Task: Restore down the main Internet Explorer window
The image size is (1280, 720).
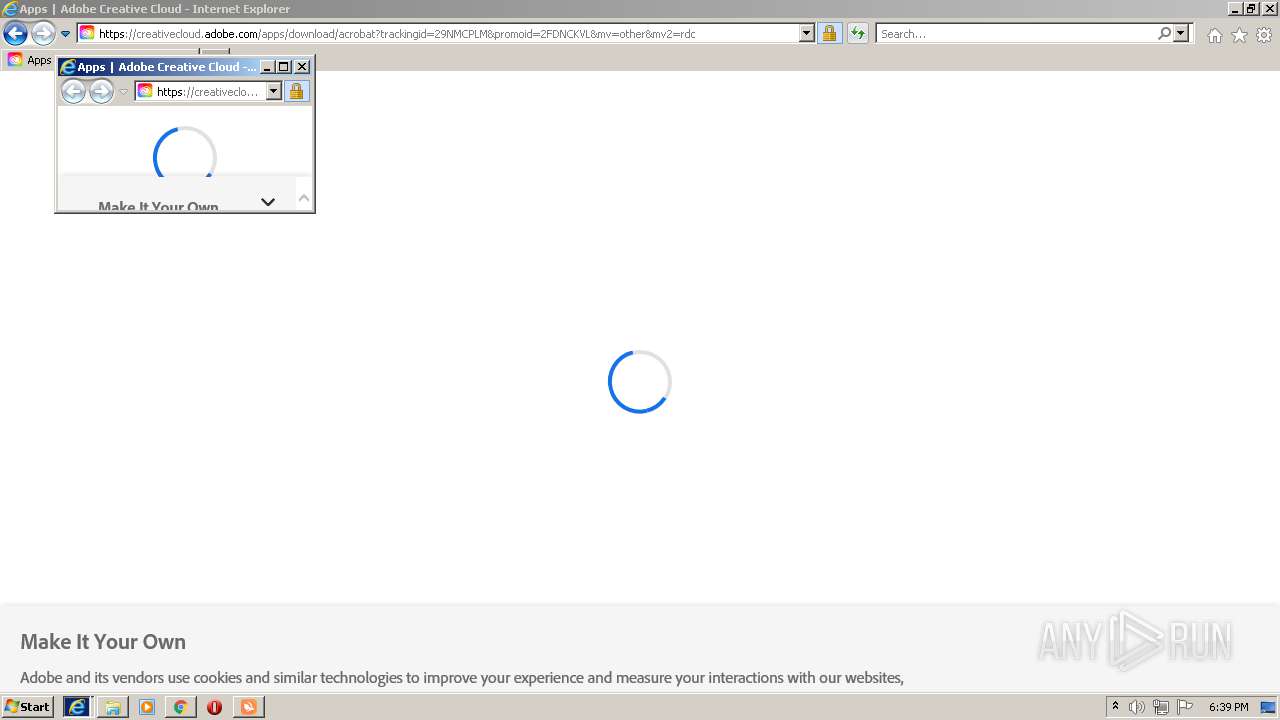Action: pyautogui.click(x=1251, y=8)
